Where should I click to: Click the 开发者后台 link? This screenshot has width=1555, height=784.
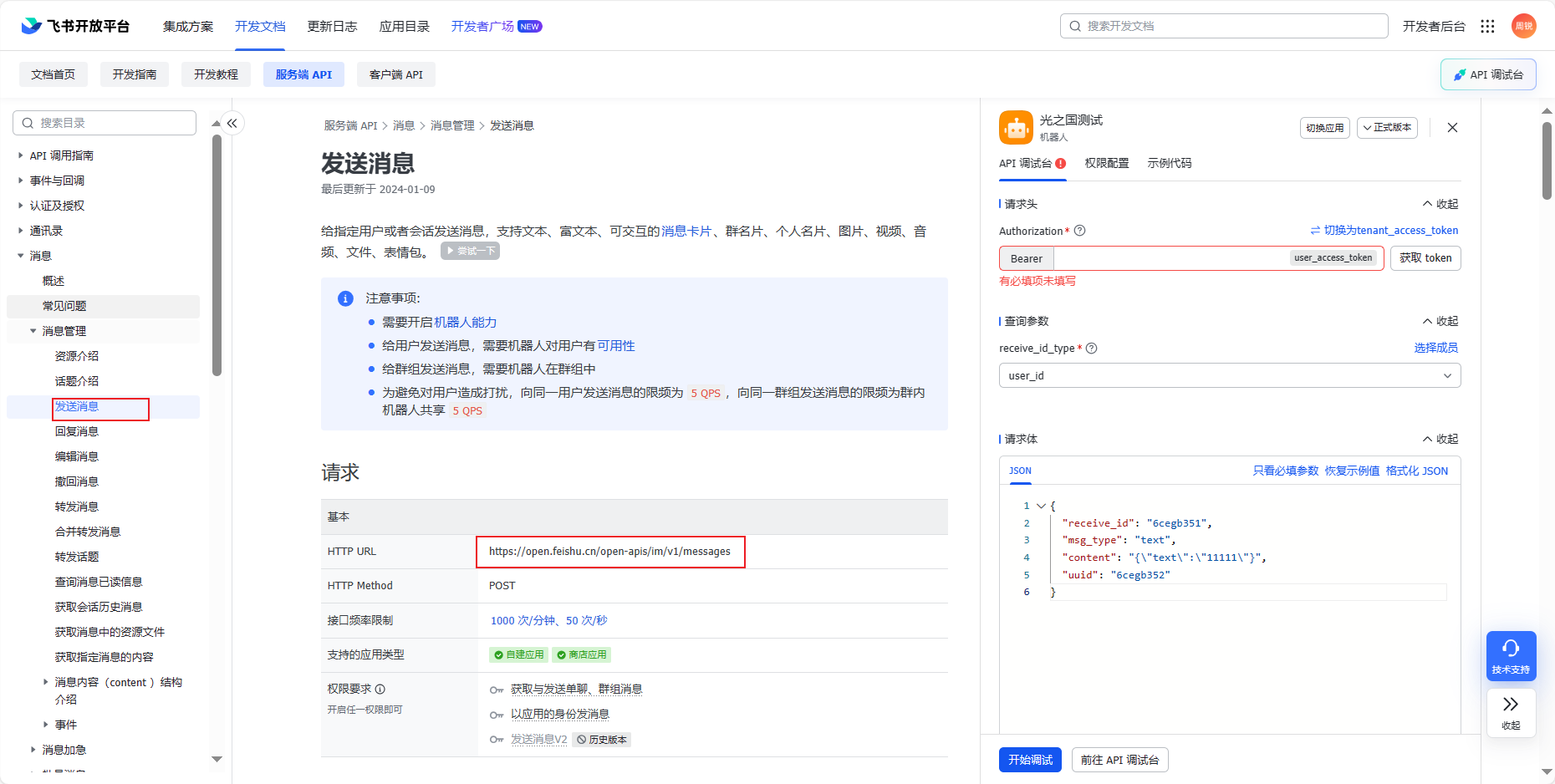(1434, 26)
